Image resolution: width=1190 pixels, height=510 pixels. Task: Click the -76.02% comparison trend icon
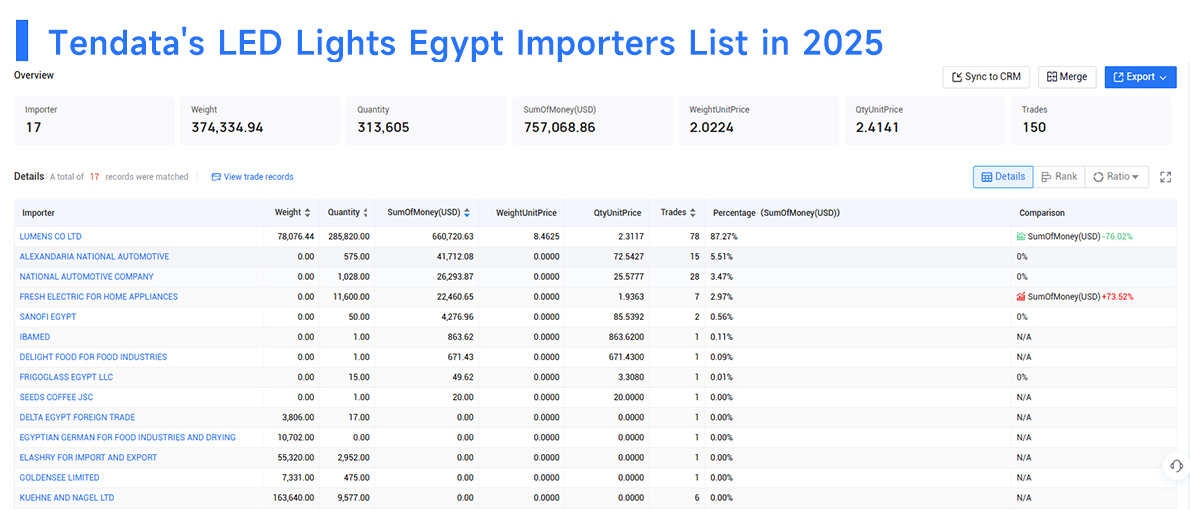1021,237
